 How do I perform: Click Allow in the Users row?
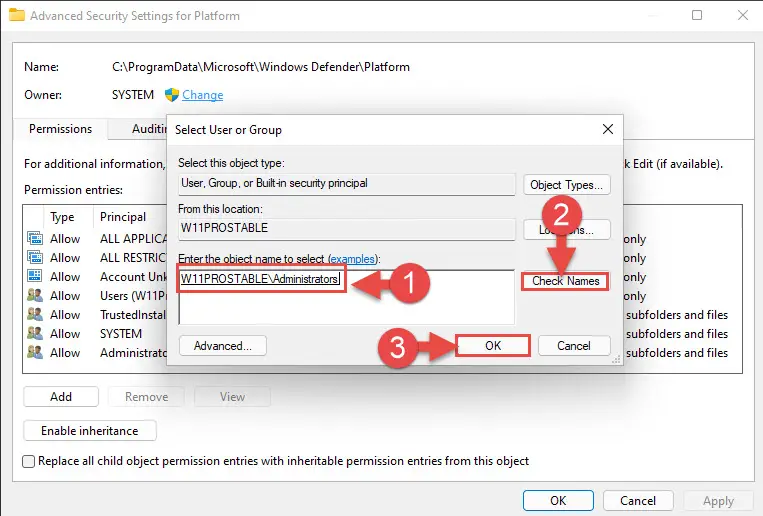tap(65, 295)
